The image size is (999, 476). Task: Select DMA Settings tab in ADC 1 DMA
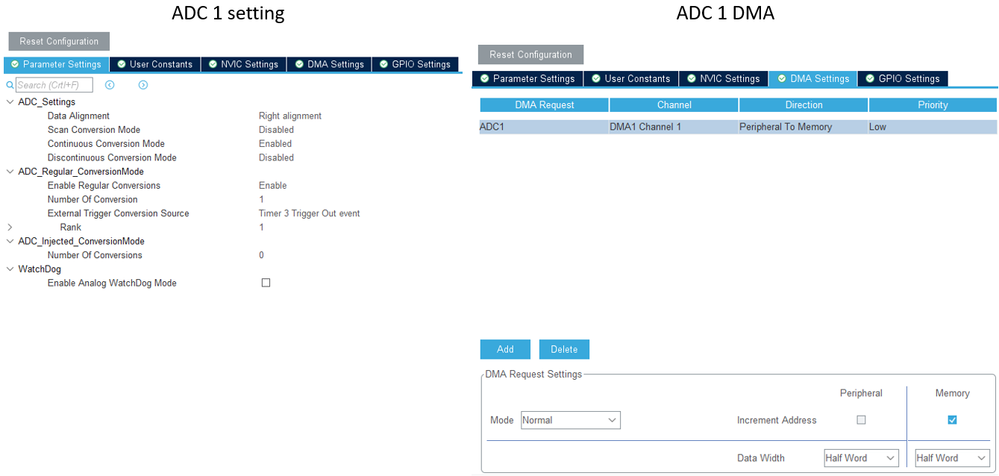pyautogui.click(x=813, y=79)
